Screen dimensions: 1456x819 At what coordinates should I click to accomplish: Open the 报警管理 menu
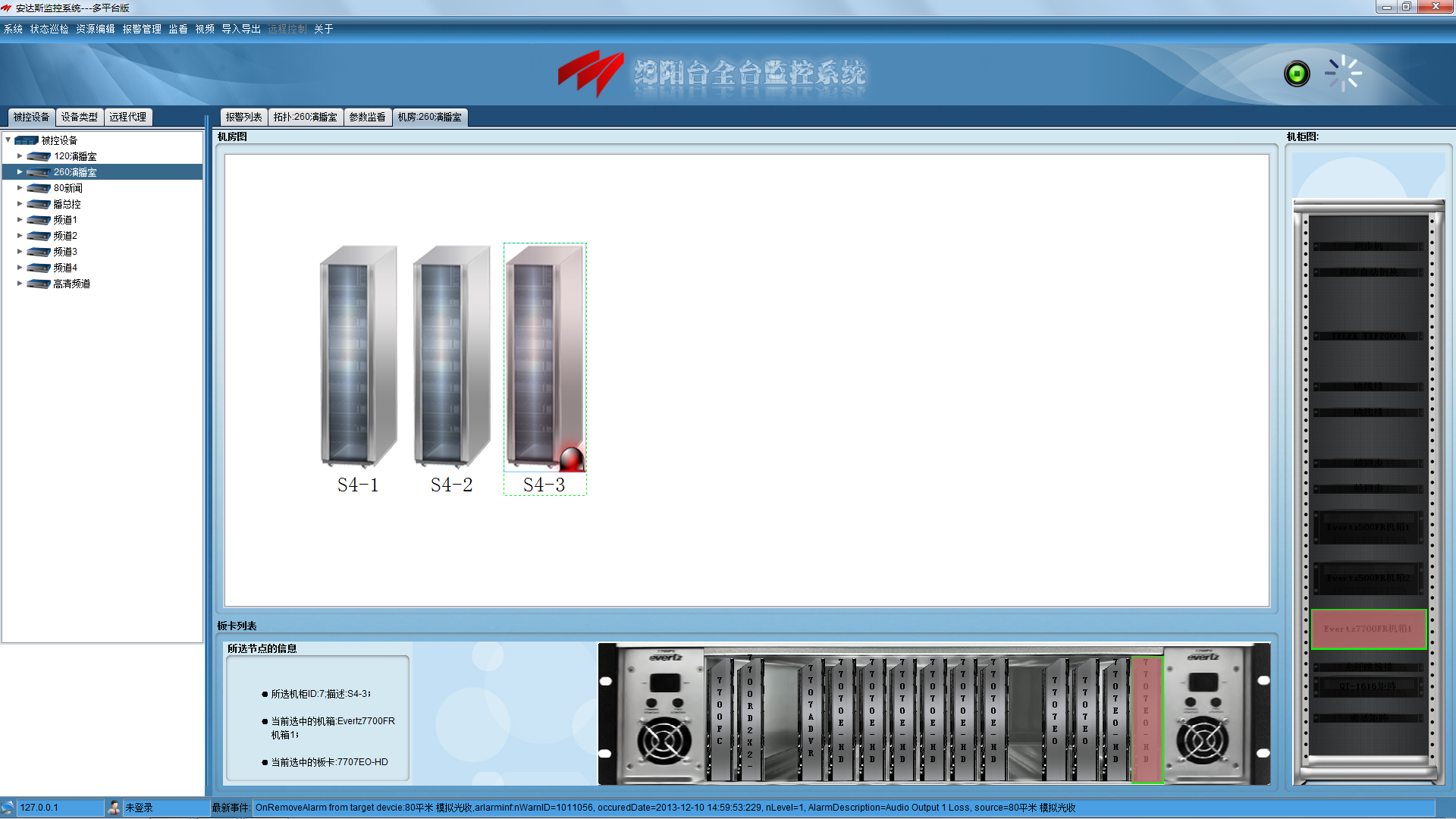[142, 29]
